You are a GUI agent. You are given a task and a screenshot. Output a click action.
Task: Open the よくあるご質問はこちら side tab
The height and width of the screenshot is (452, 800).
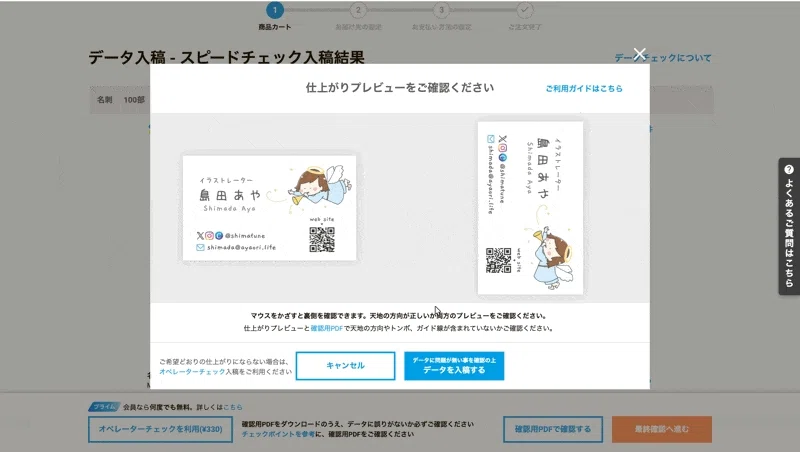pyautogui.click(x=789, y=227)
